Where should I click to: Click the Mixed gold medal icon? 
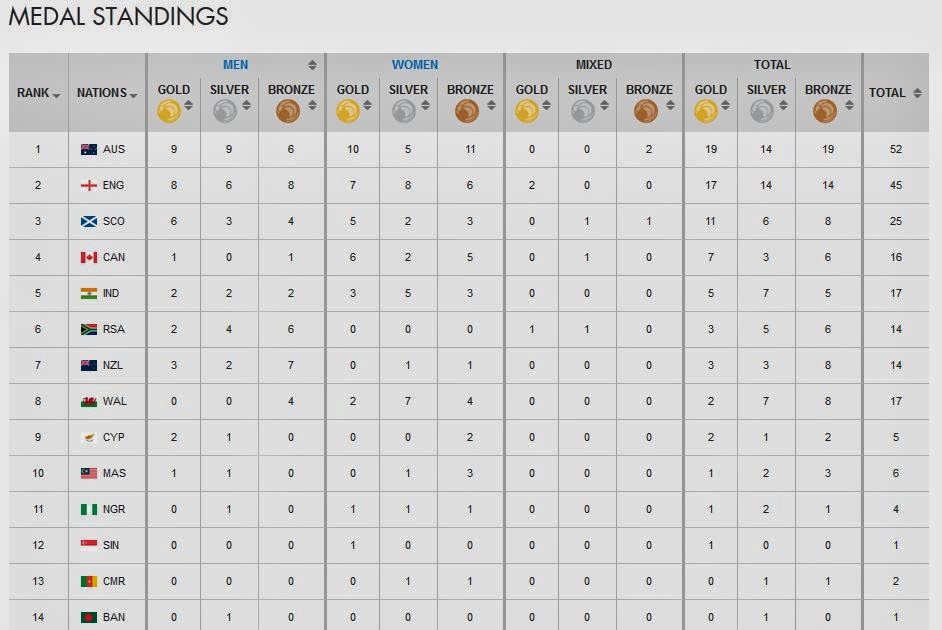coord(527,112)
